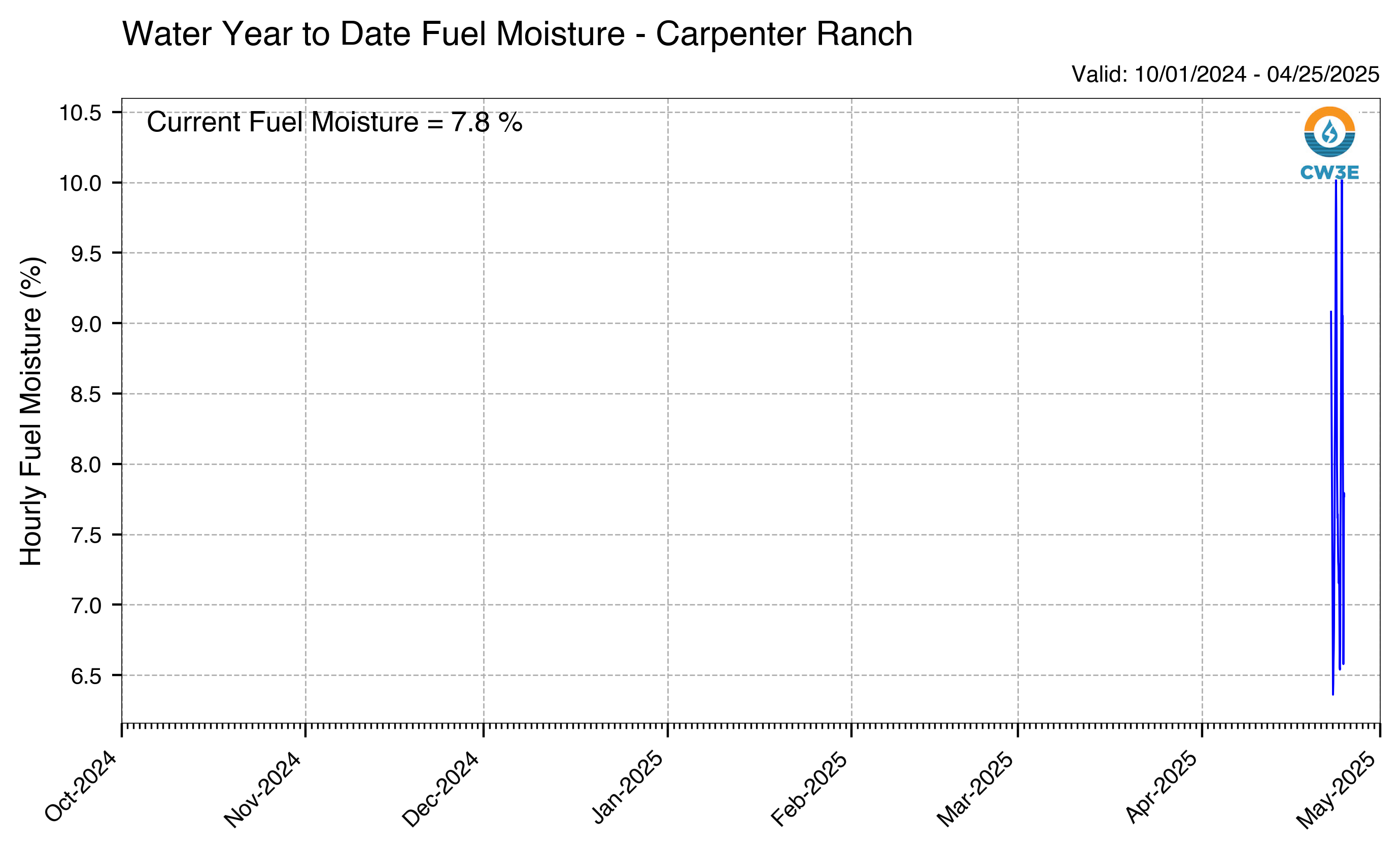The image size is (1400, 853).
Task: Click the Apr-2025 x-axis label
Action: click(x=1162, y=788)
